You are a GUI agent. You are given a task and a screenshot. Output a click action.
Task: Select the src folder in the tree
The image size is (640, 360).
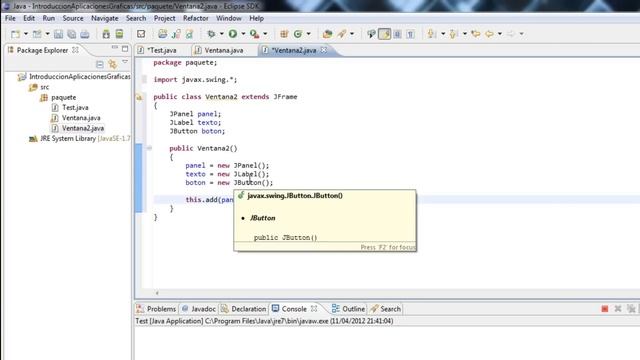click(x=44, y=87)
